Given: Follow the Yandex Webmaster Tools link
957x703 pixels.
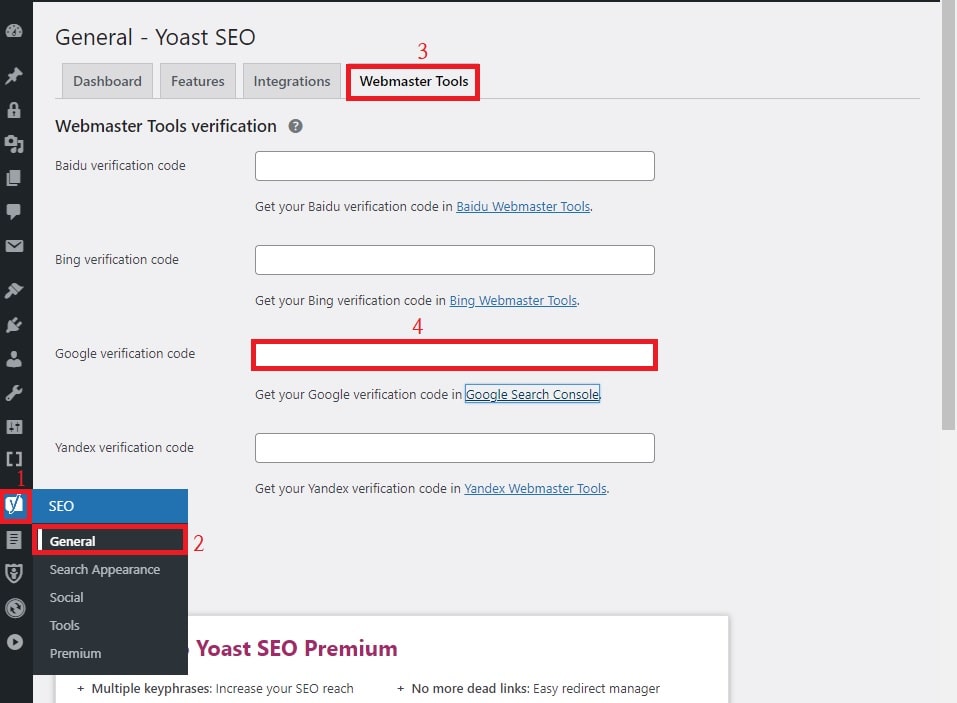Looking at the screenshot, I should pos(535,488).
